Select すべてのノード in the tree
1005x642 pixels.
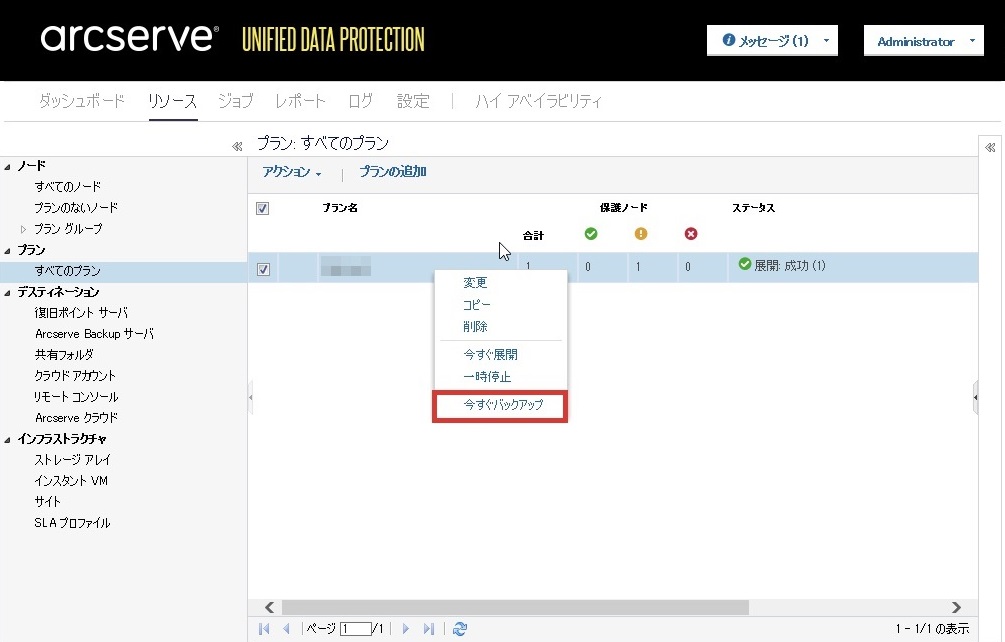pos(68,186)
